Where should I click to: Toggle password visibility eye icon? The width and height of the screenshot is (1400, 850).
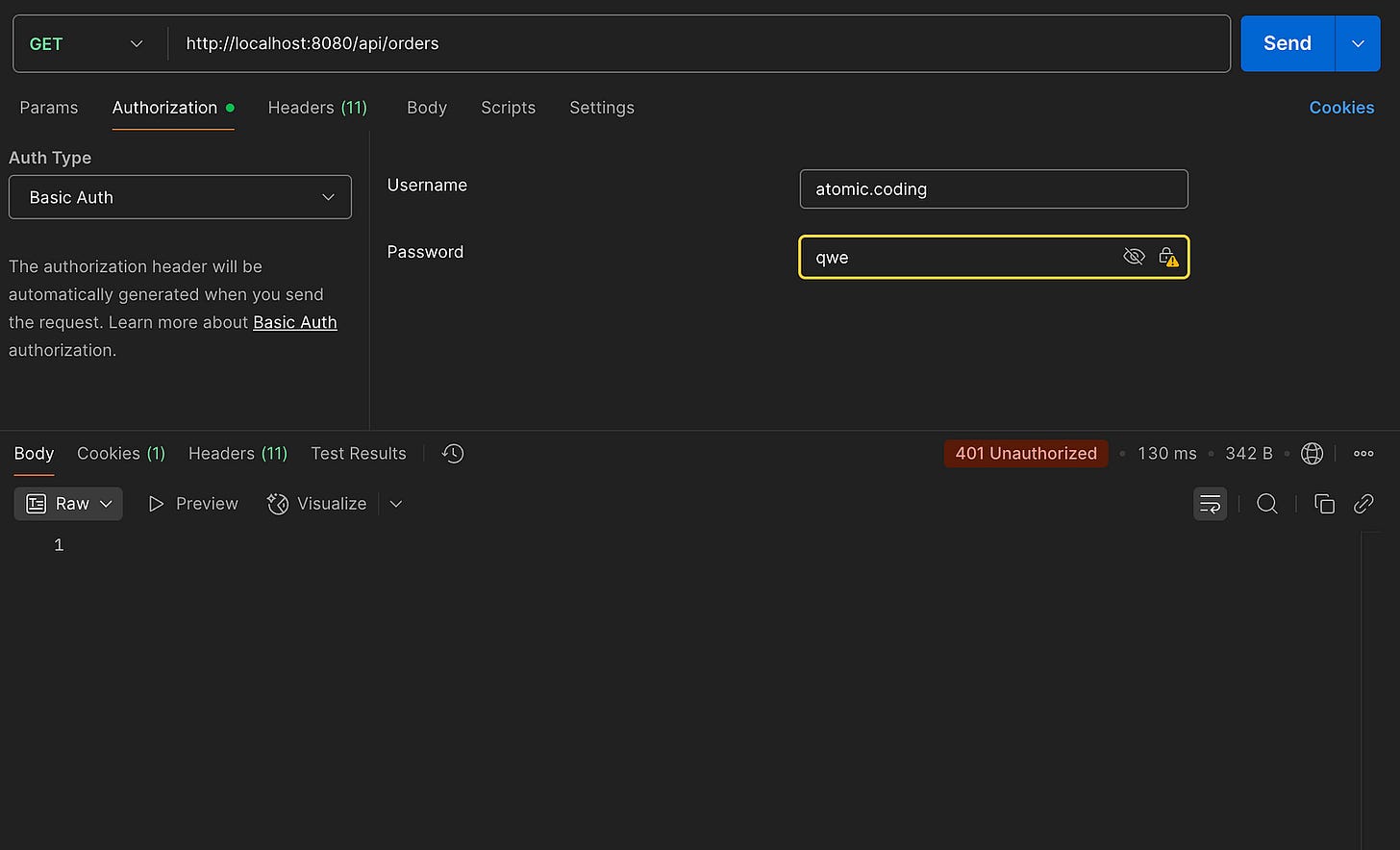pyautogui.click(x=1134, y=257)
